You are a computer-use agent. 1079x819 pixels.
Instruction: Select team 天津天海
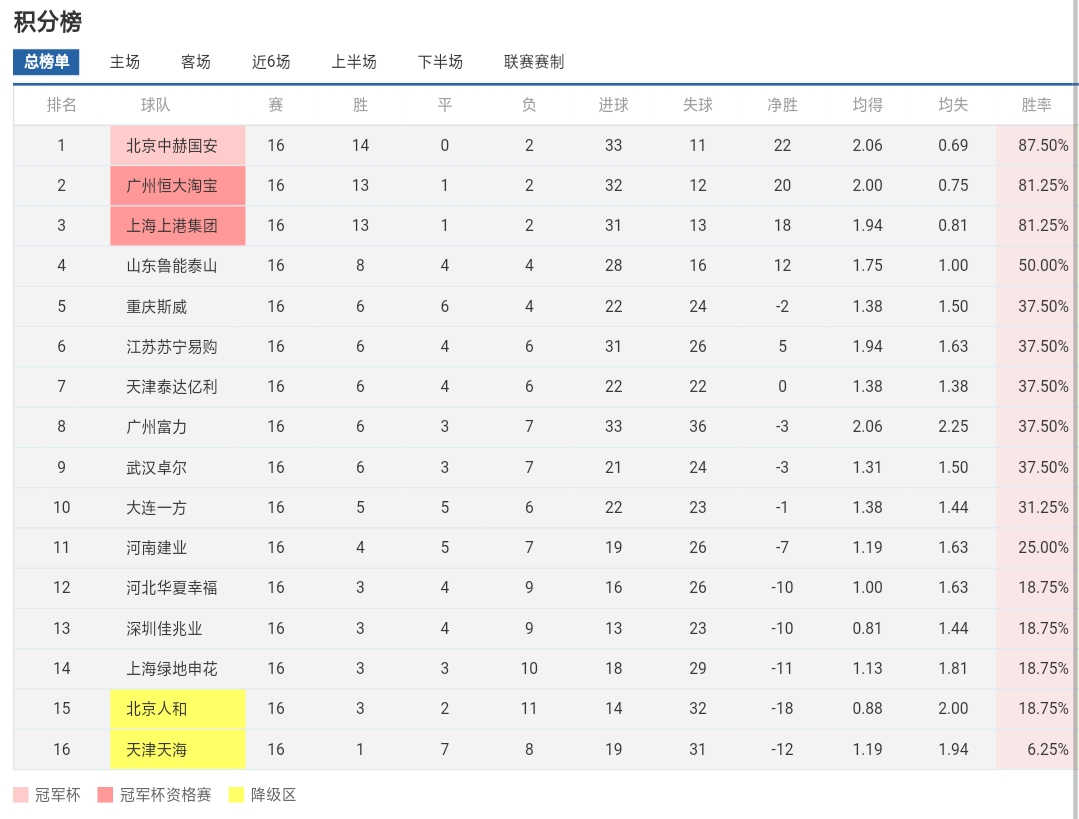tap(156, 749)
